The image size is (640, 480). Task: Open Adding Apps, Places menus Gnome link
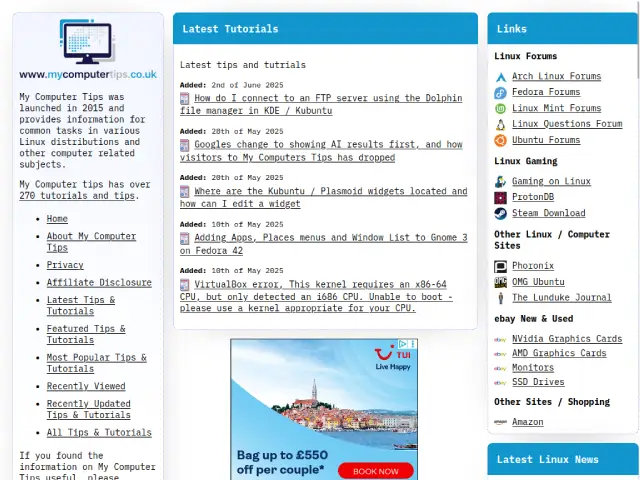324,244
